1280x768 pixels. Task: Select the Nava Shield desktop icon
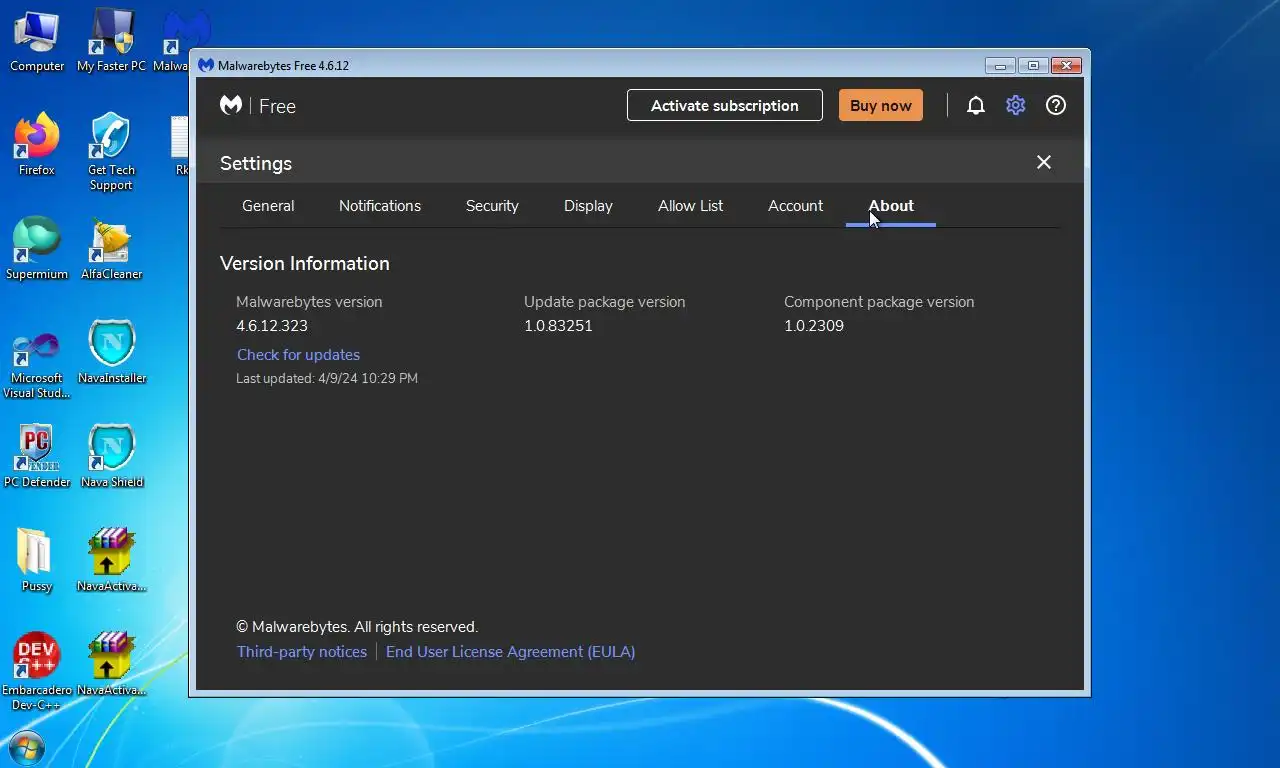point(111,457)
